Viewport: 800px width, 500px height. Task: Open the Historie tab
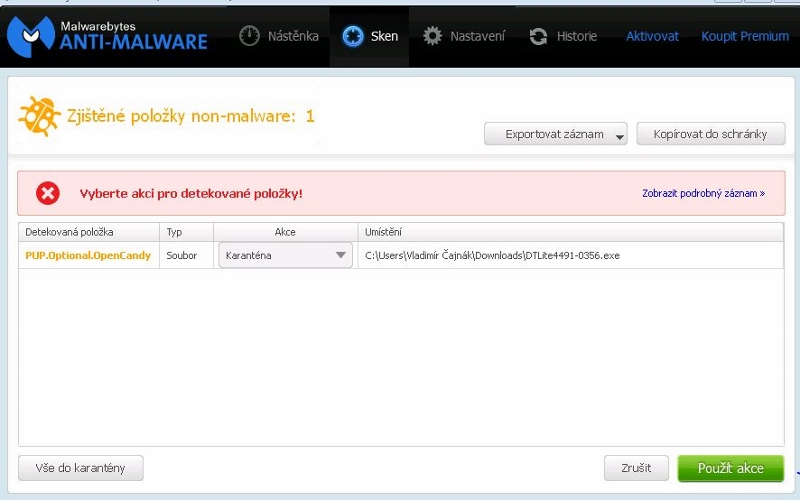point(577,36)
